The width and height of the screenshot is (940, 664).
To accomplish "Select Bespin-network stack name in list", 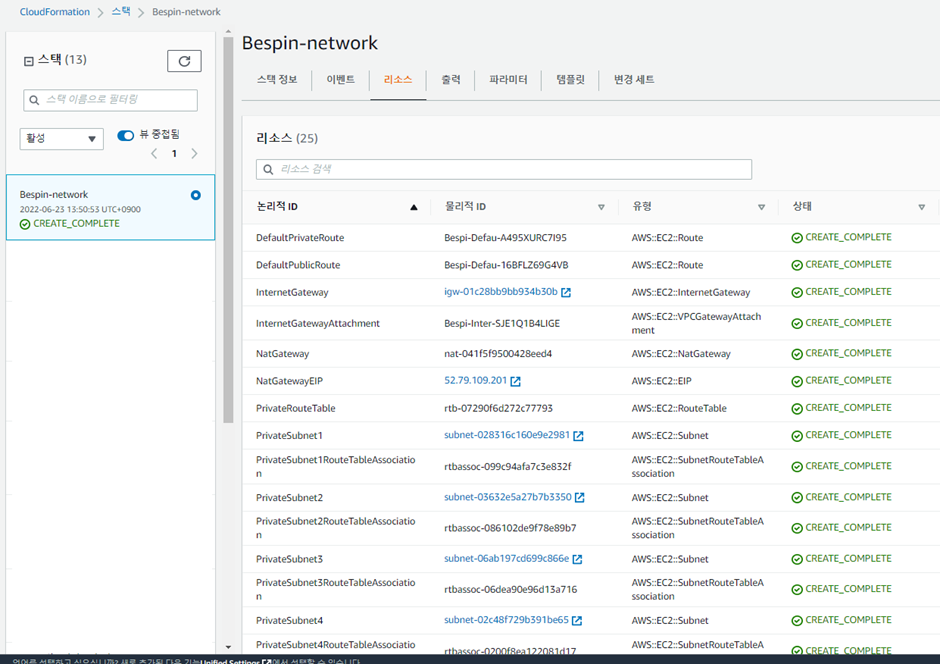I will pos(53,195).
